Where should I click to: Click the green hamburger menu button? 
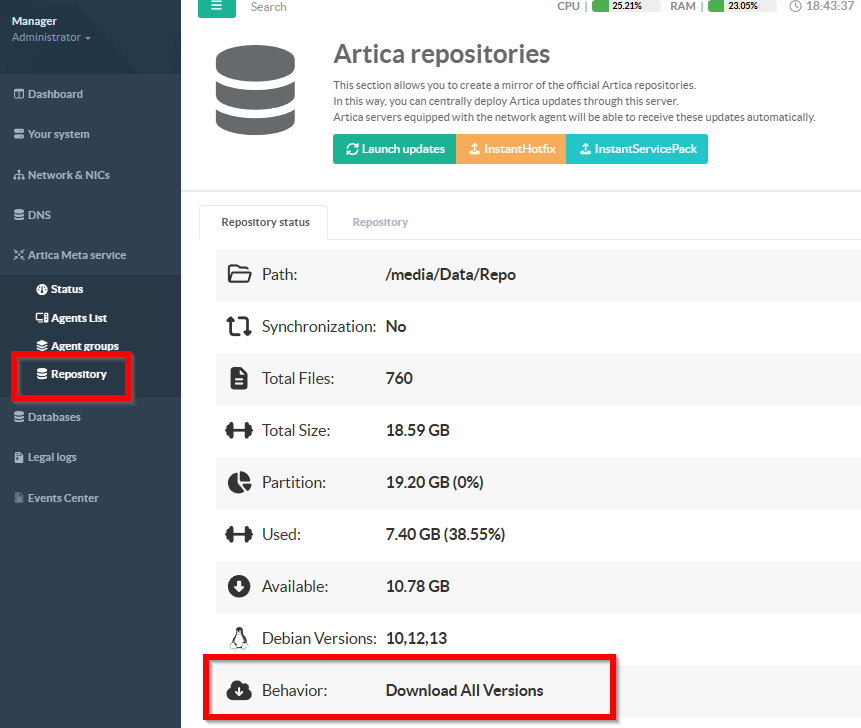[x=216, y=7]
